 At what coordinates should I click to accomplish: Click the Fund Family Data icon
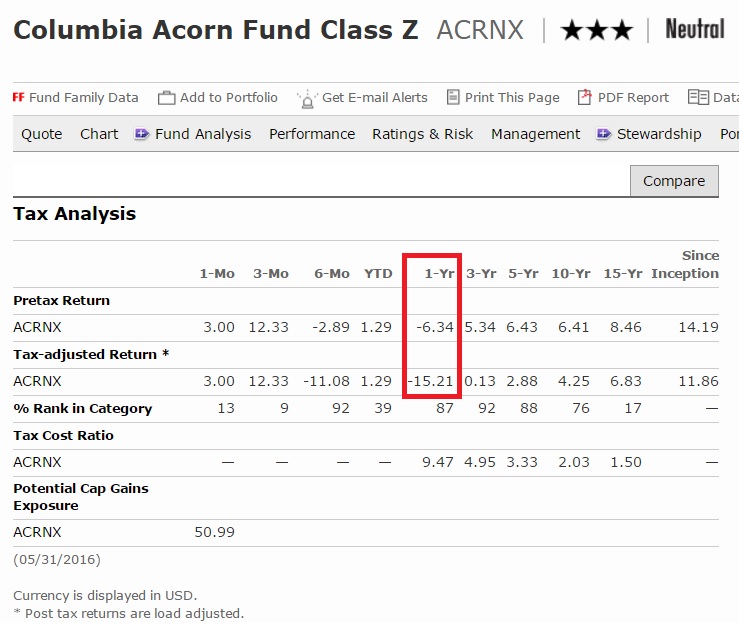coord(18,97)
